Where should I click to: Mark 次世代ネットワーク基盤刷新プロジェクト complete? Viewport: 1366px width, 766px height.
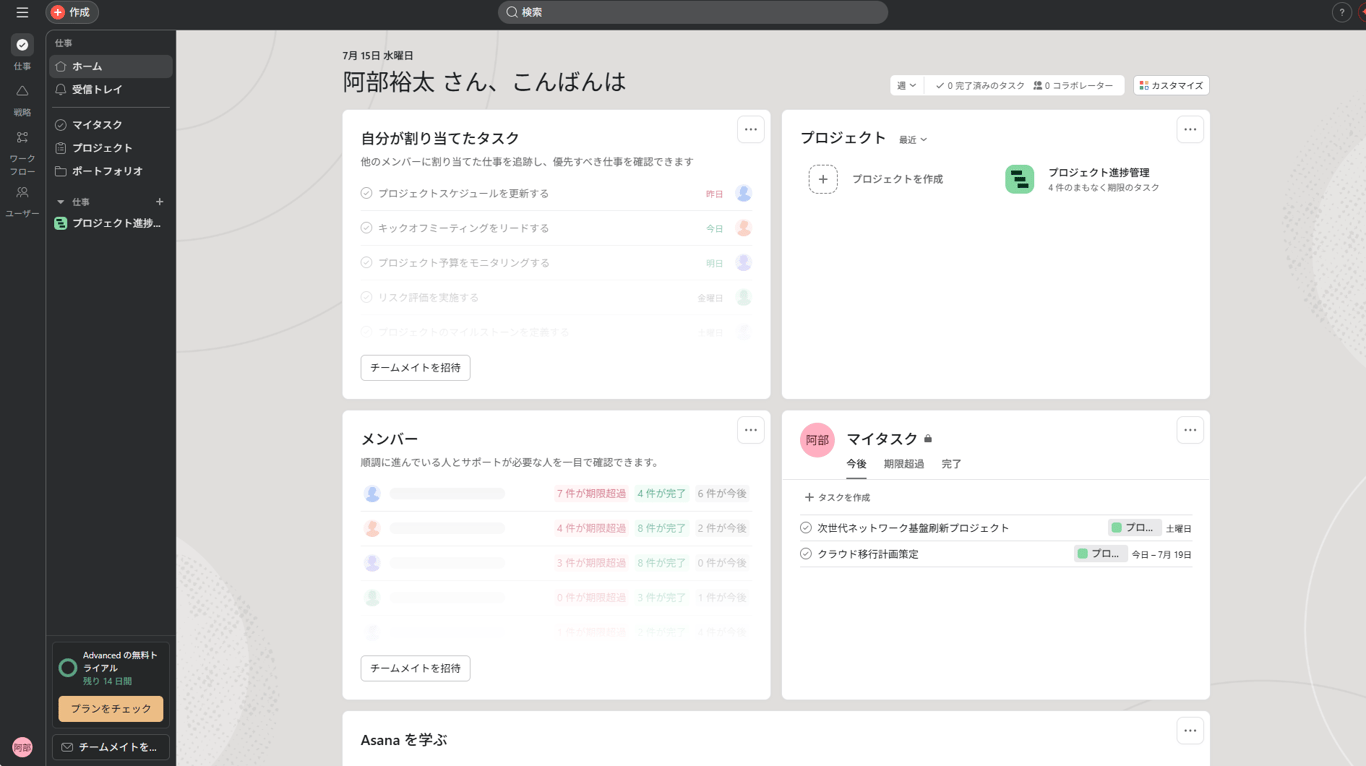click(x=806, y=528)
